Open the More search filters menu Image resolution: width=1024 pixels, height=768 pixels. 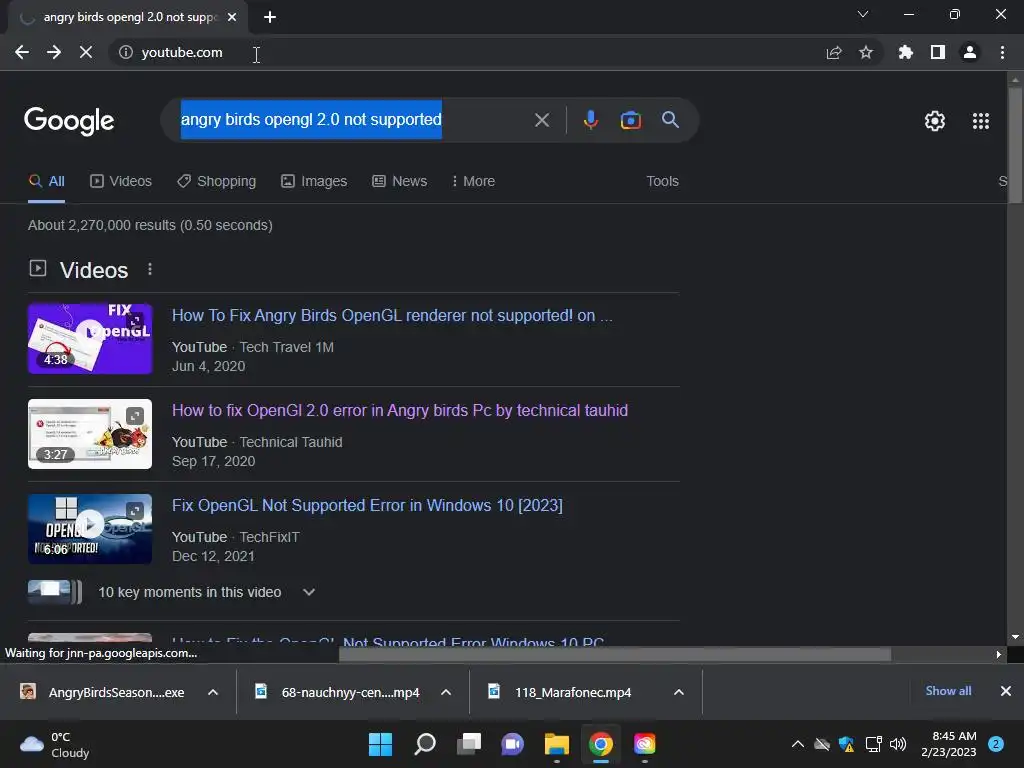pos(473,181)
